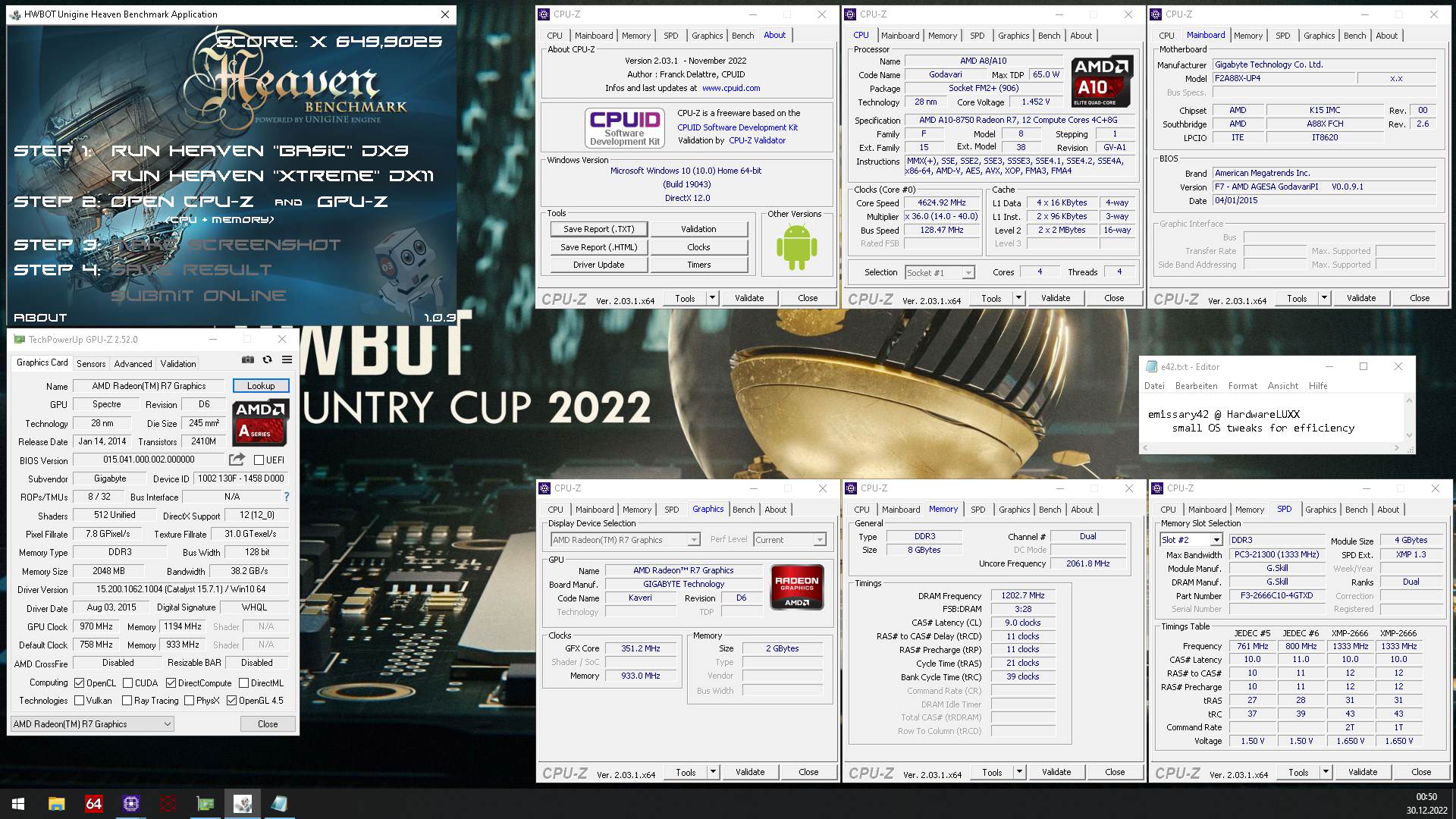Toggle the DirectML checkbox
The image size is (1456, 819).
(x=243, y=682)
